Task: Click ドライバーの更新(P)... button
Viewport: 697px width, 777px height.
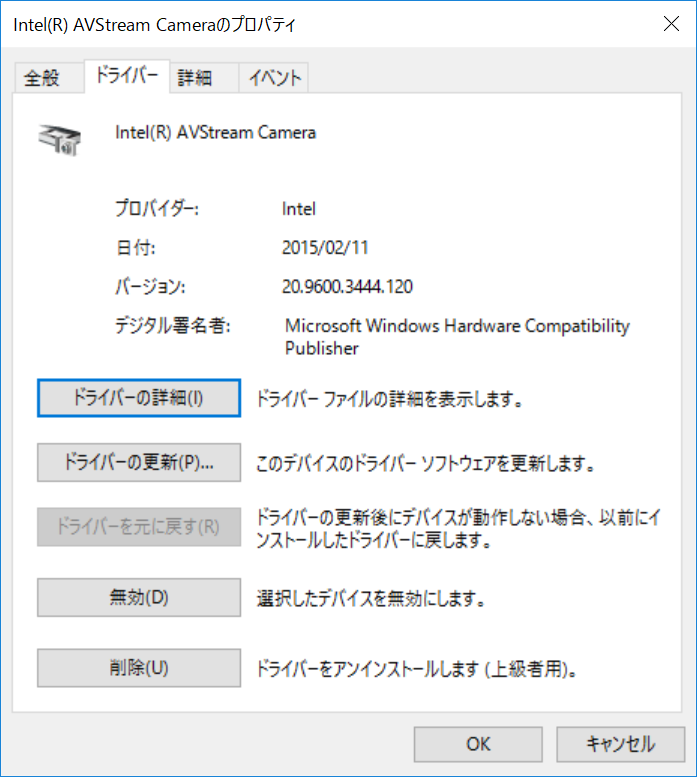Action: 139,462
